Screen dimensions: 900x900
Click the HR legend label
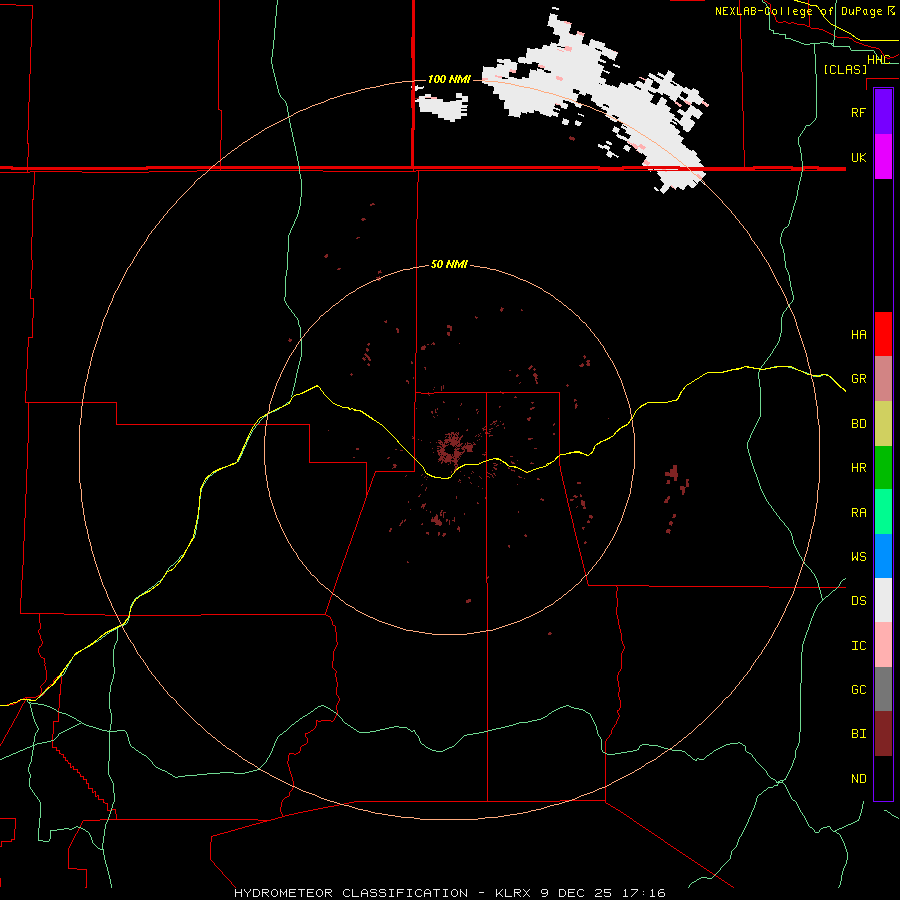[x=859, y=468]
